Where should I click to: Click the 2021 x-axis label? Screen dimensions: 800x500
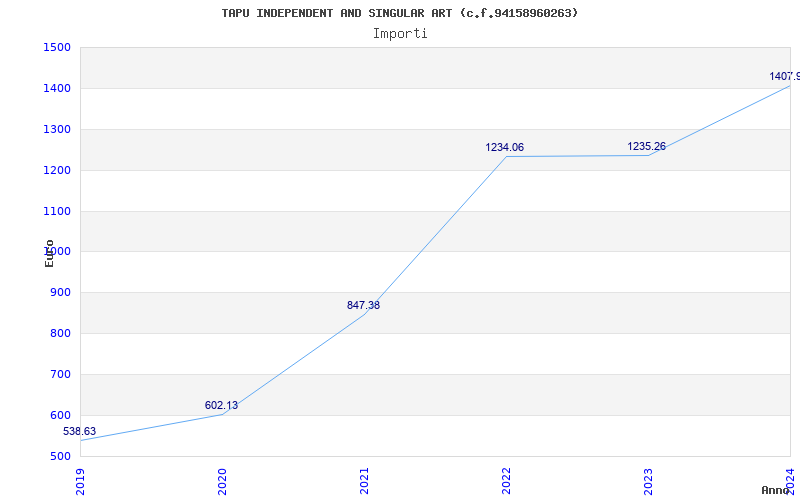pos(364,481)
